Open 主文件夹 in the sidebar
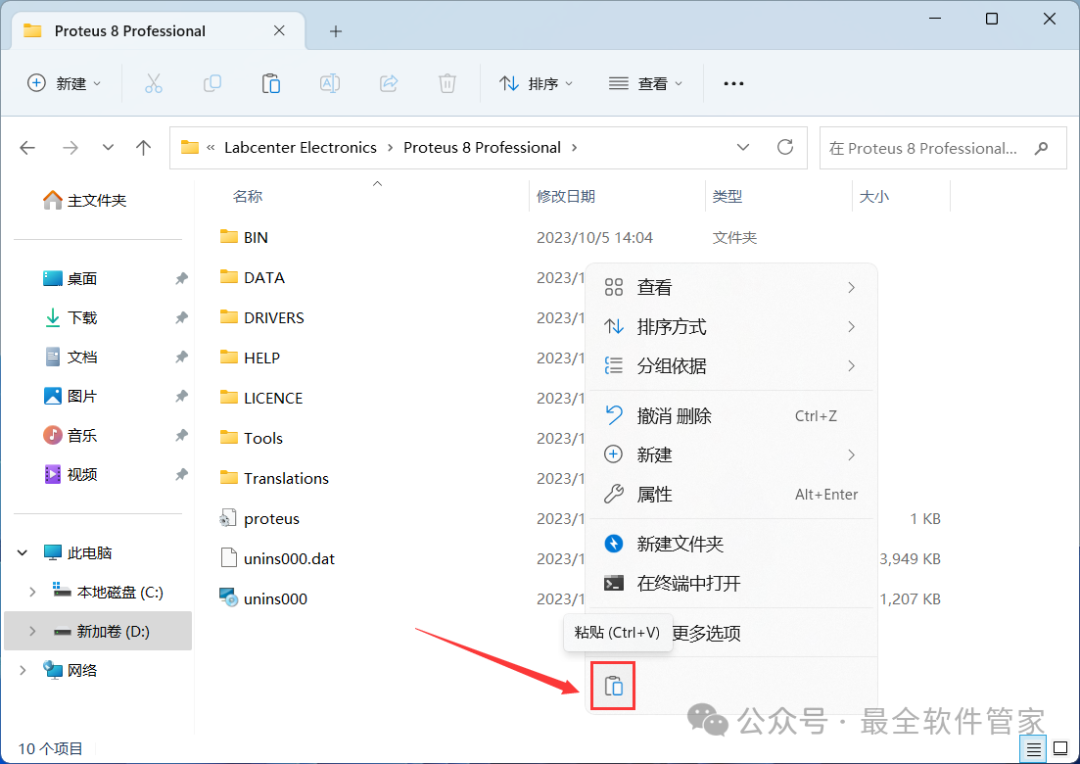 click(85, 200)
